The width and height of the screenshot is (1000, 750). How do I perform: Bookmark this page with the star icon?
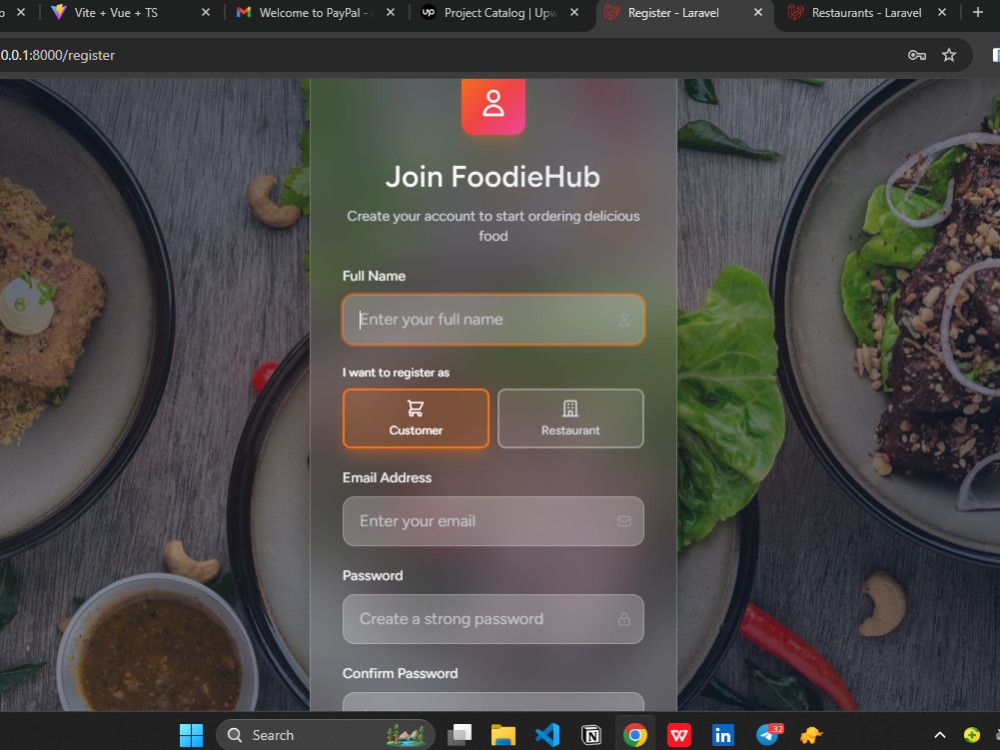click(x=949, y=55)
